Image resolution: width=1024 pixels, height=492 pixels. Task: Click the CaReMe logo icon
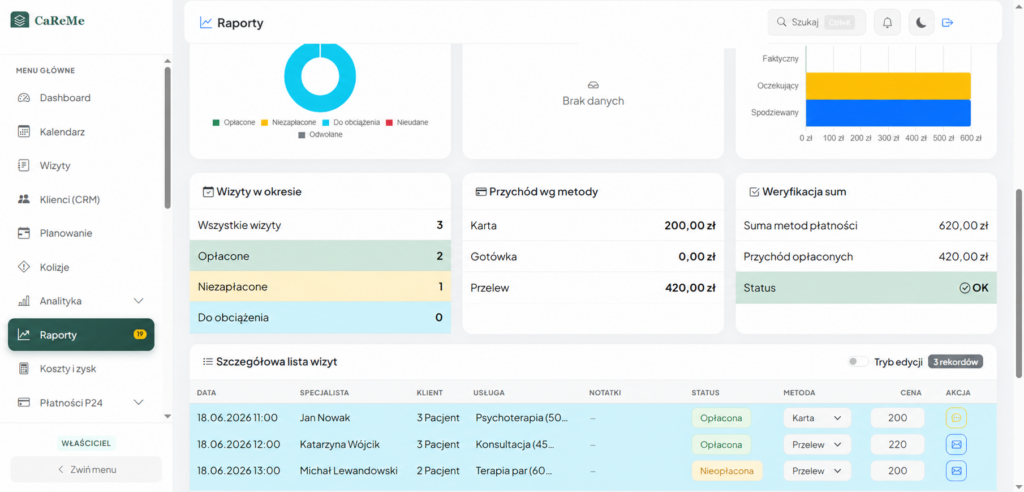click(x=20, y=20)
